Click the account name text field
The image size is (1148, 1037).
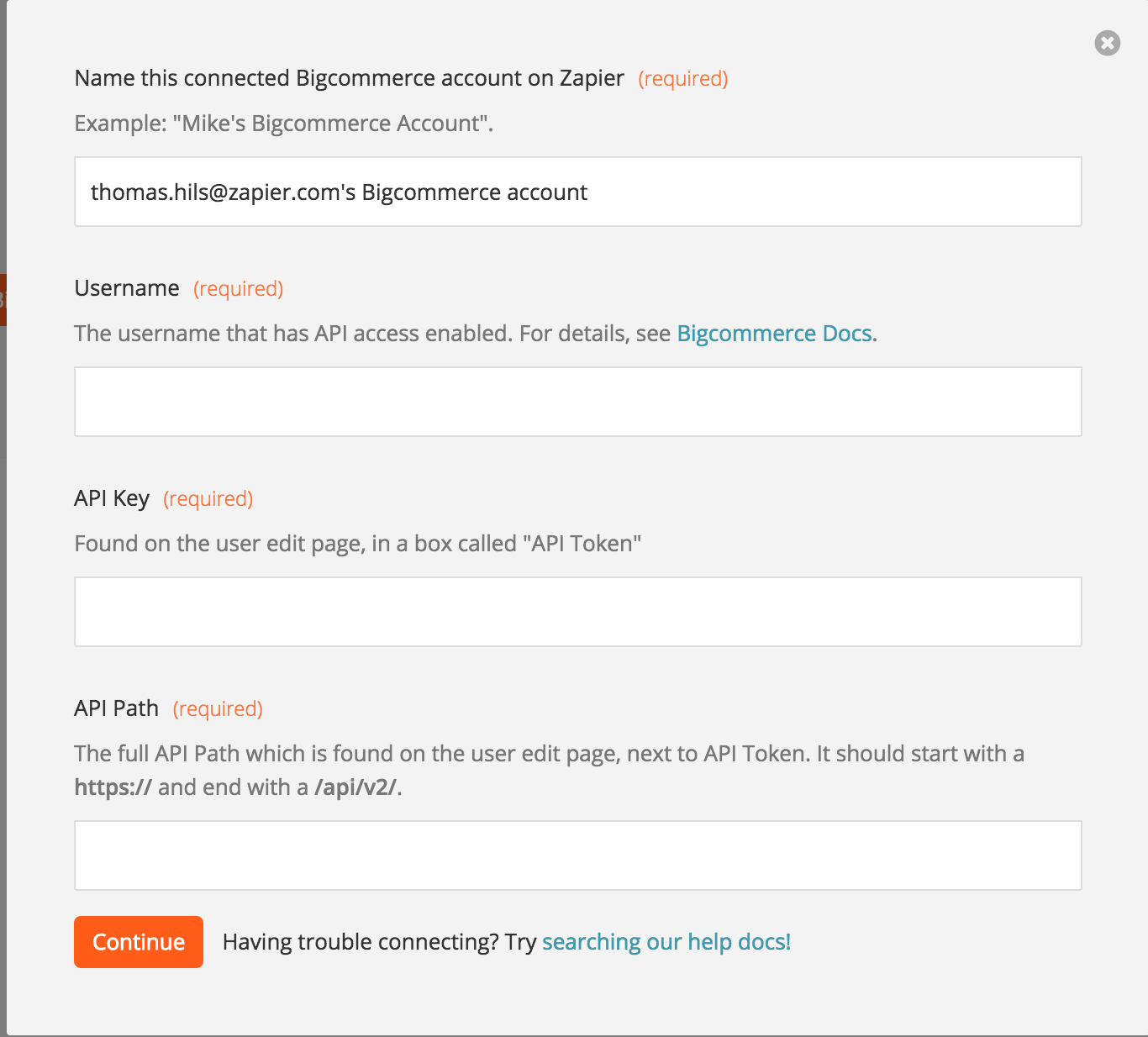(x=577, y=192)
